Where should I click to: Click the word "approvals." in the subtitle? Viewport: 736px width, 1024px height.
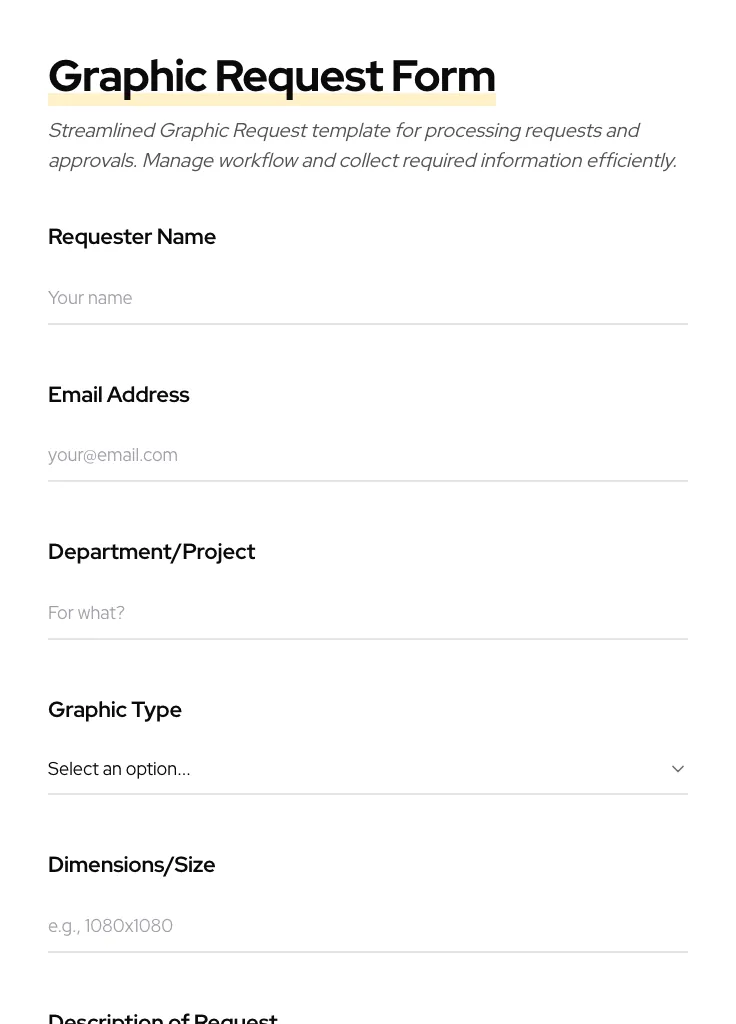click(92, 161)
